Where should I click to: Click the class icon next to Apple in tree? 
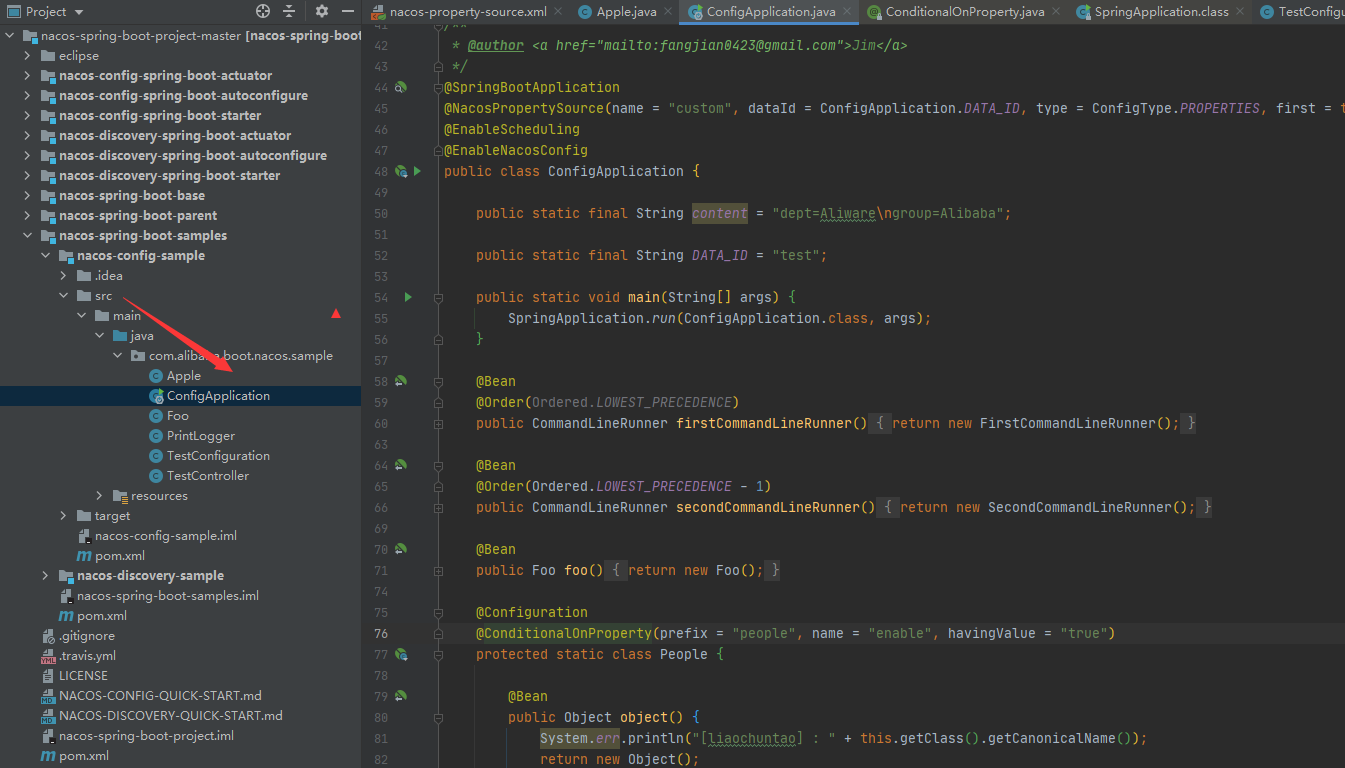[157, 375]
